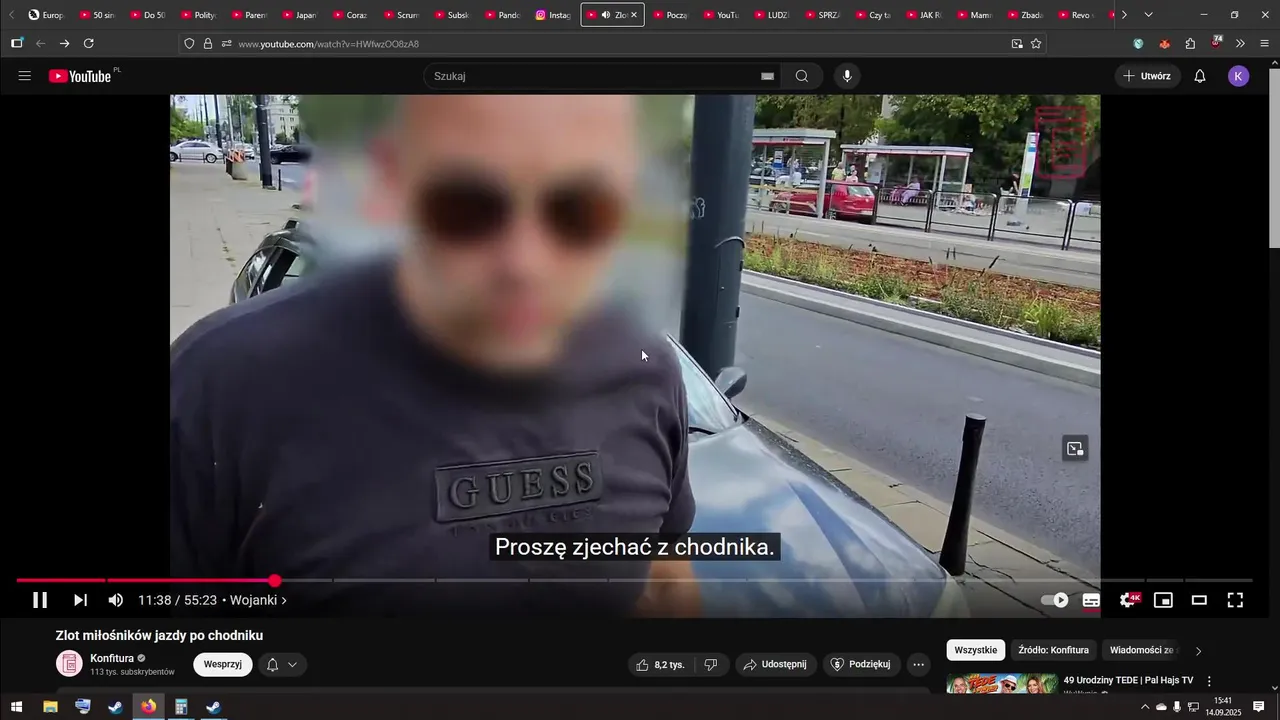Open the list all tabs dropdown
The image size is (1280, 720).
click(1148, 15)
